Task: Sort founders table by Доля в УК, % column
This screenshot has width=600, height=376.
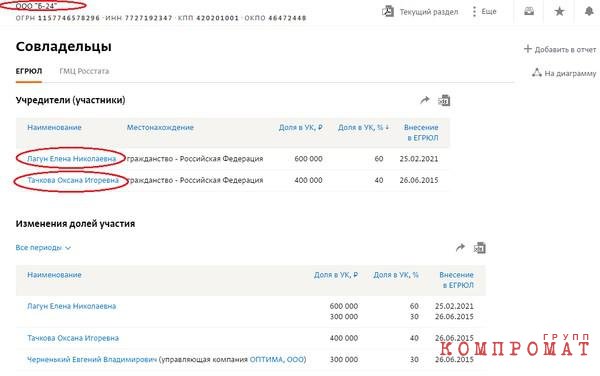Action: click(x=363, y=127)
